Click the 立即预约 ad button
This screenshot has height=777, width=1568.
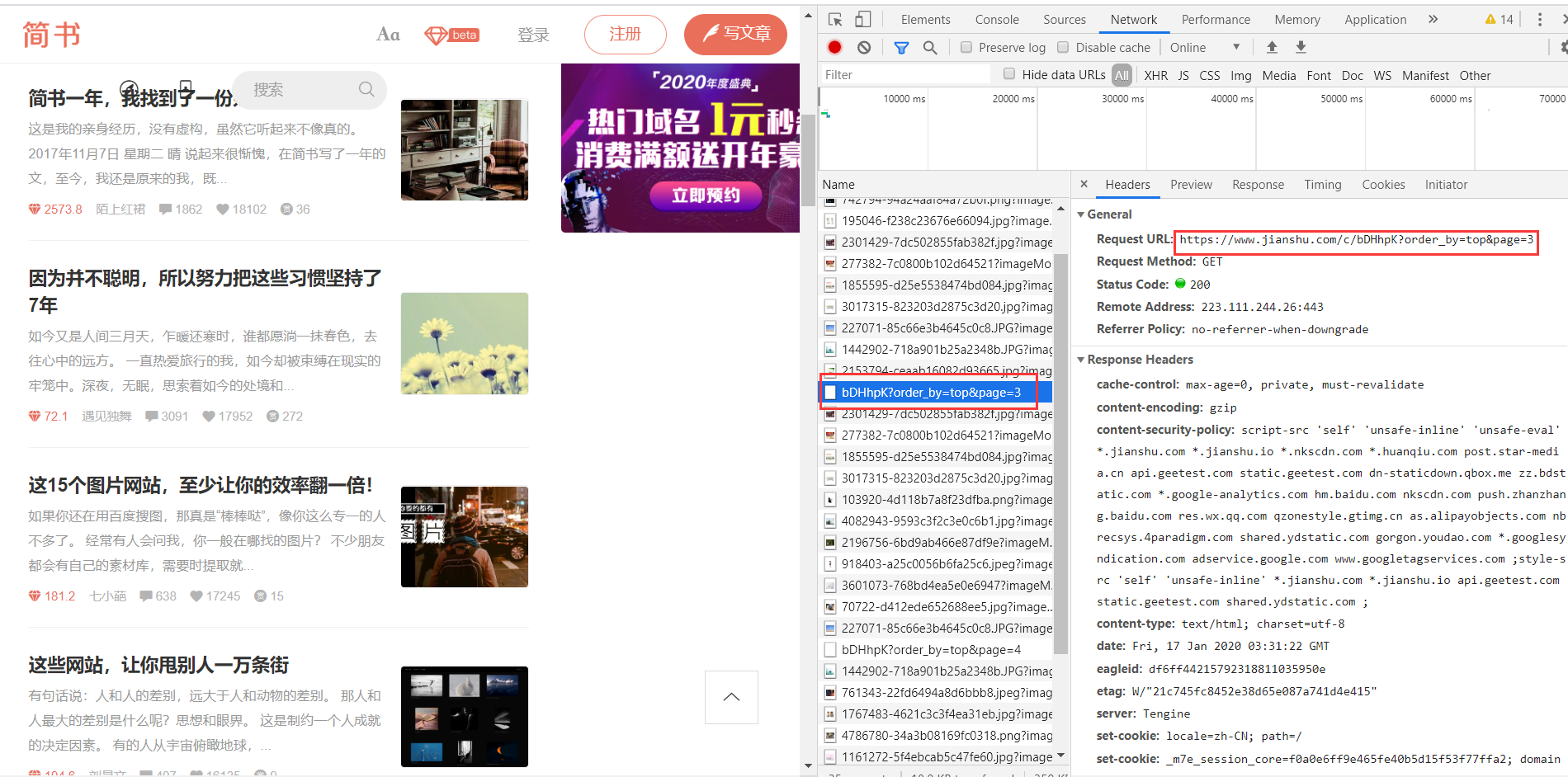click(x=706, y=195)
